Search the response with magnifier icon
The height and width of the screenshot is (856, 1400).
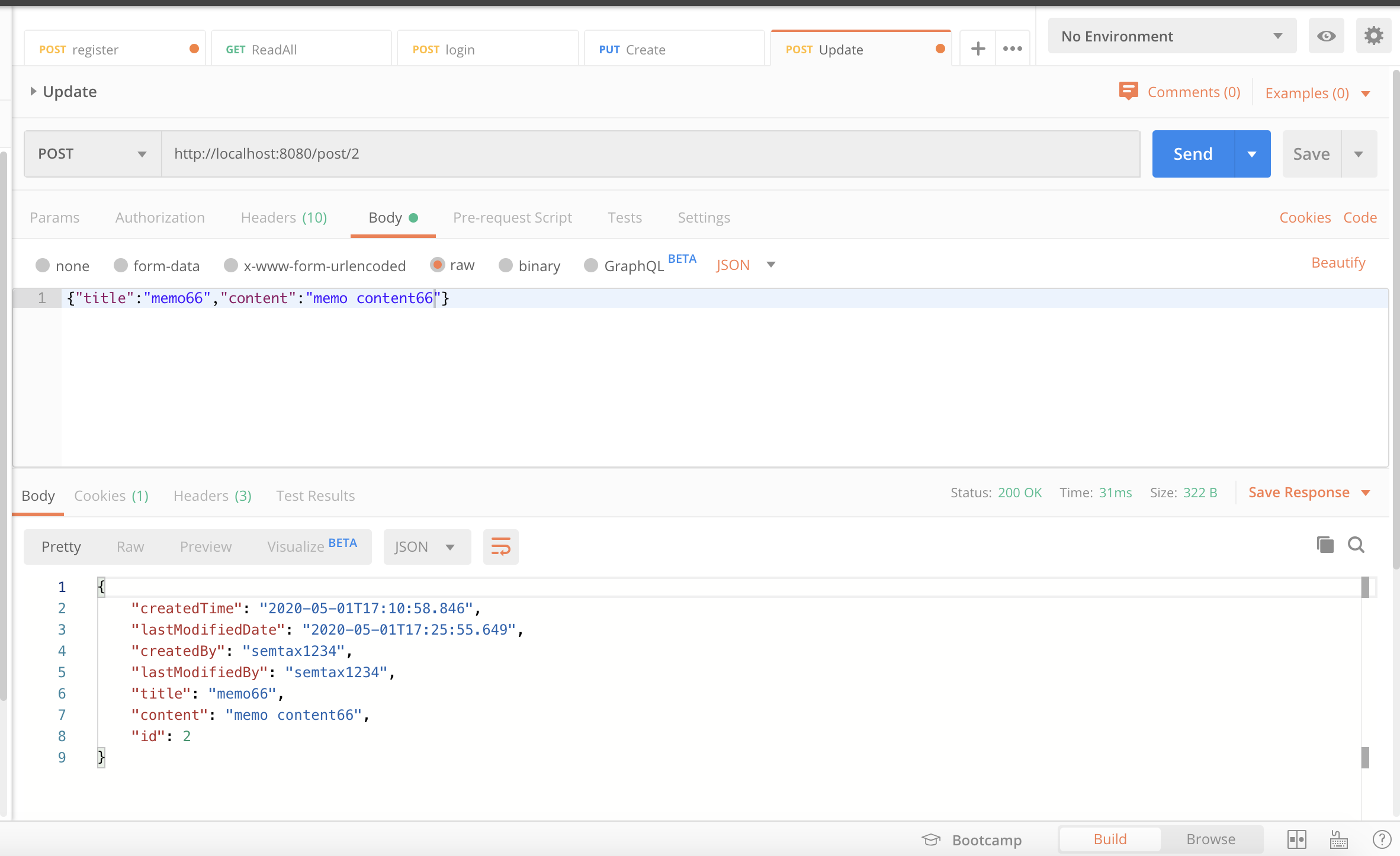point(1356,545)
